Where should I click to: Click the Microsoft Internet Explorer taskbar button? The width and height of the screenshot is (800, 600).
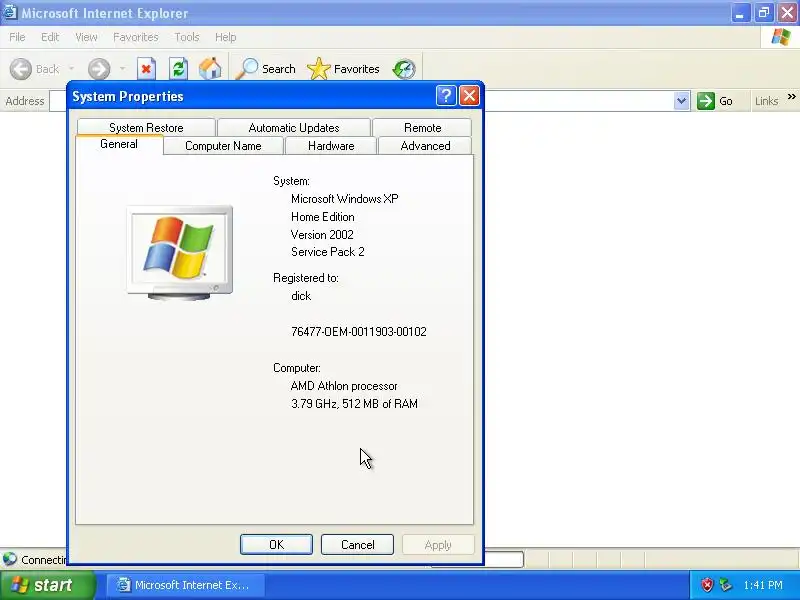pos(186,585)
